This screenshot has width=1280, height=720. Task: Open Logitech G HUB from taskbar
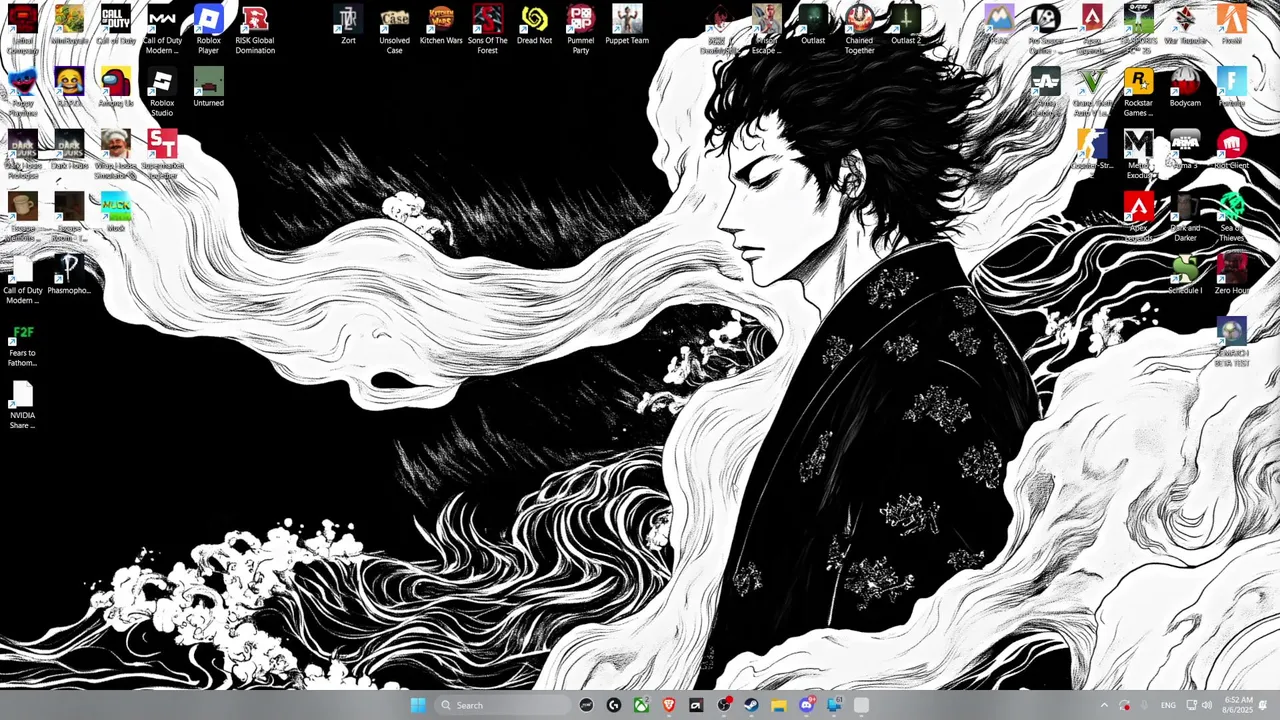[614, 705]
